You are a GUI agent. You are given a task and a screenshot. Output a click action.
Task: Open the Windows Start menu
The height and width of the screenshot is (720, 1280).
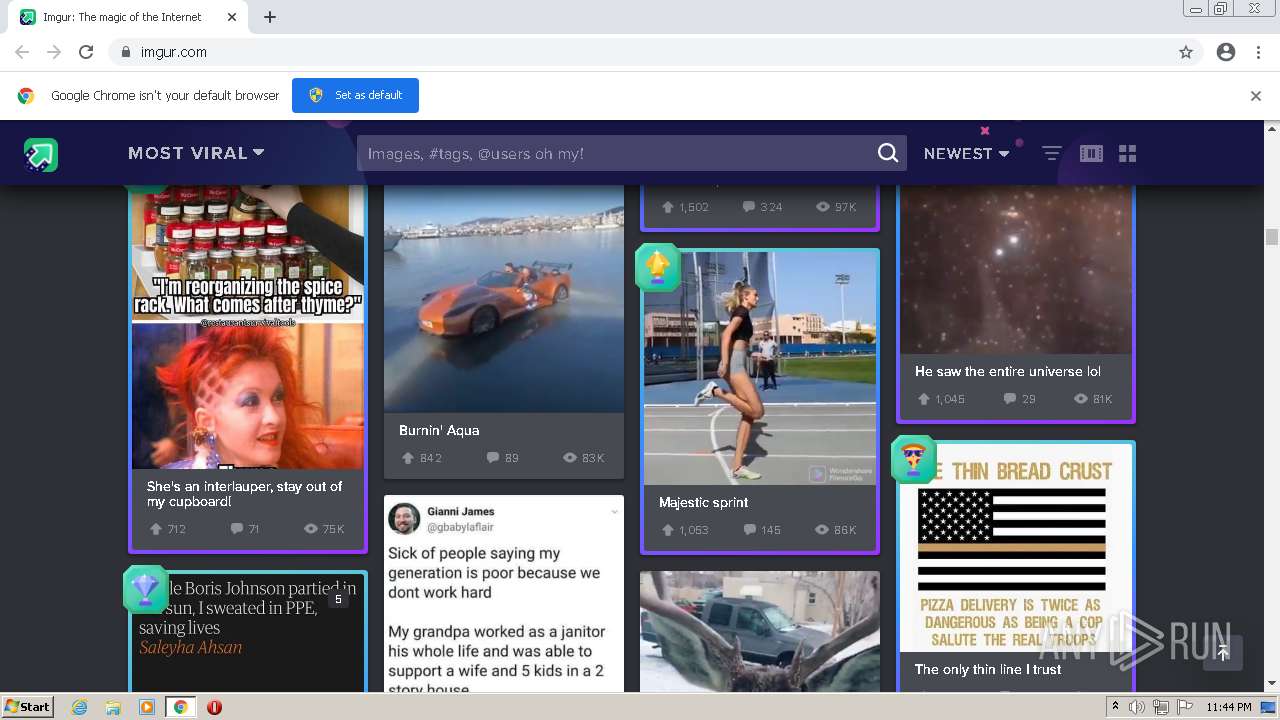coord(27,706)
